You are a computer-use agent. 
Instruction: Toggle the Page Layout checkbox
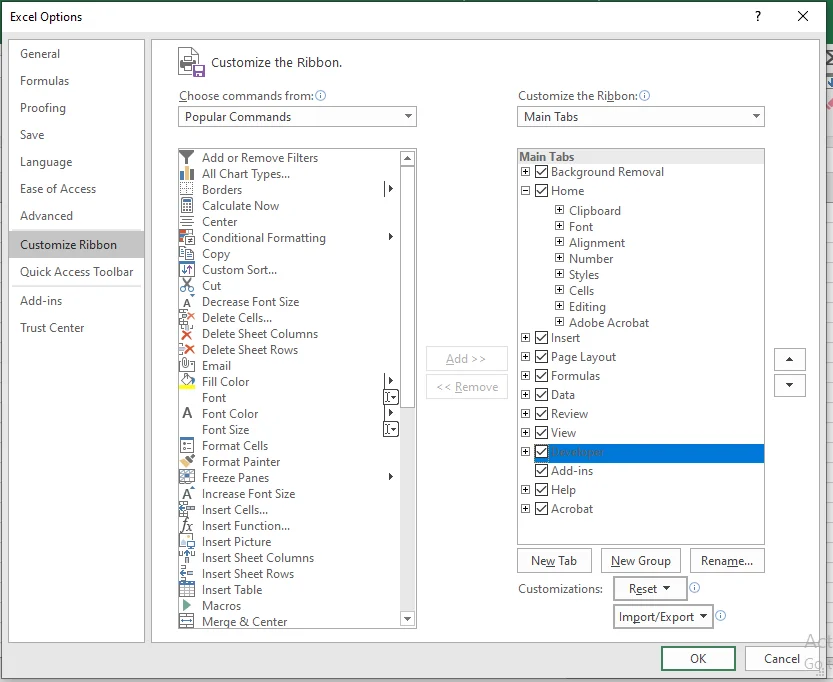point(541,356)
